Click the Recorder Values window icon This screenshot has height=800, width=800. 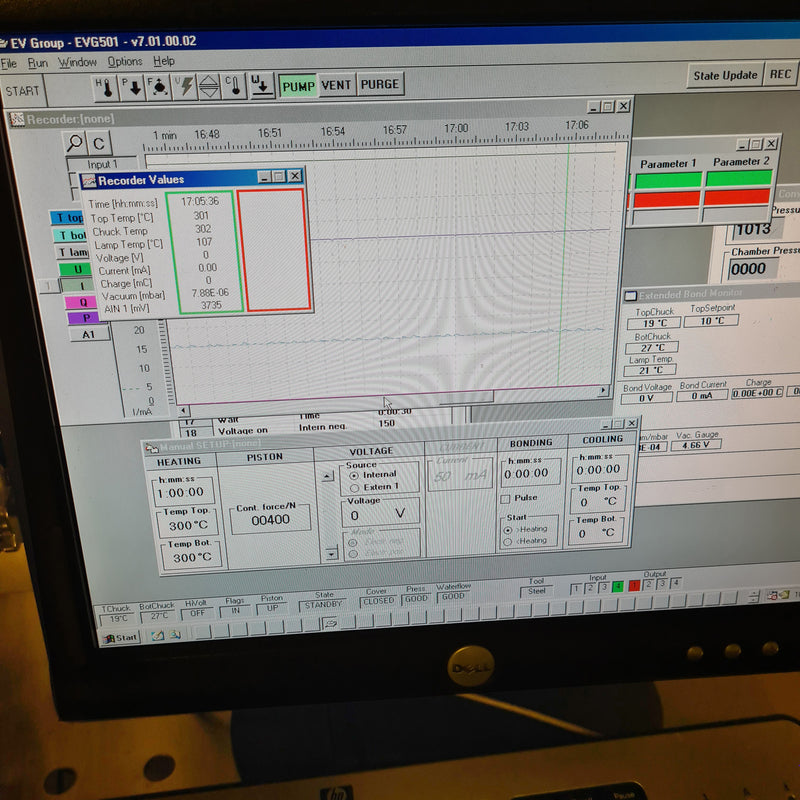(89, 181)
